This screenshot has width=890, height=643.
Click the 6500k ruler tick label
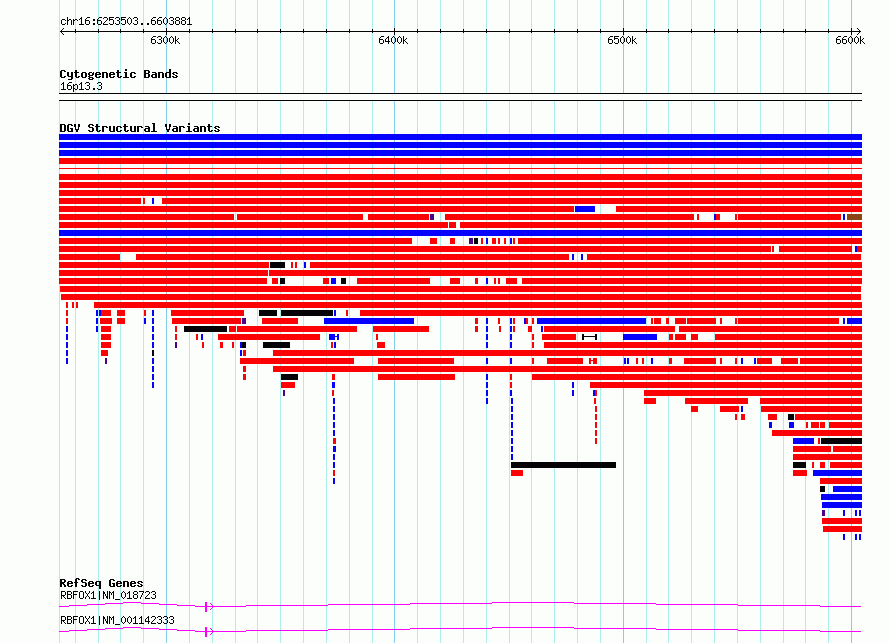coord(622,40)
